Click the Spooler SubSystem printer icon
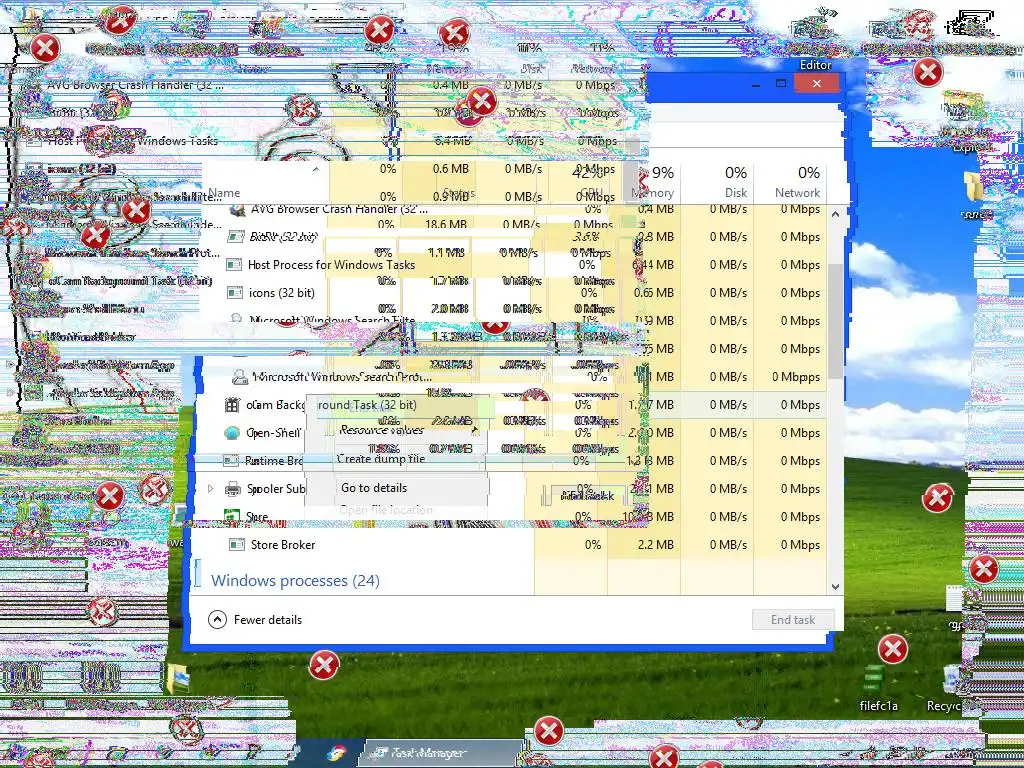The height and width of the screenshot is (768, 1024). tap(232, 488)
